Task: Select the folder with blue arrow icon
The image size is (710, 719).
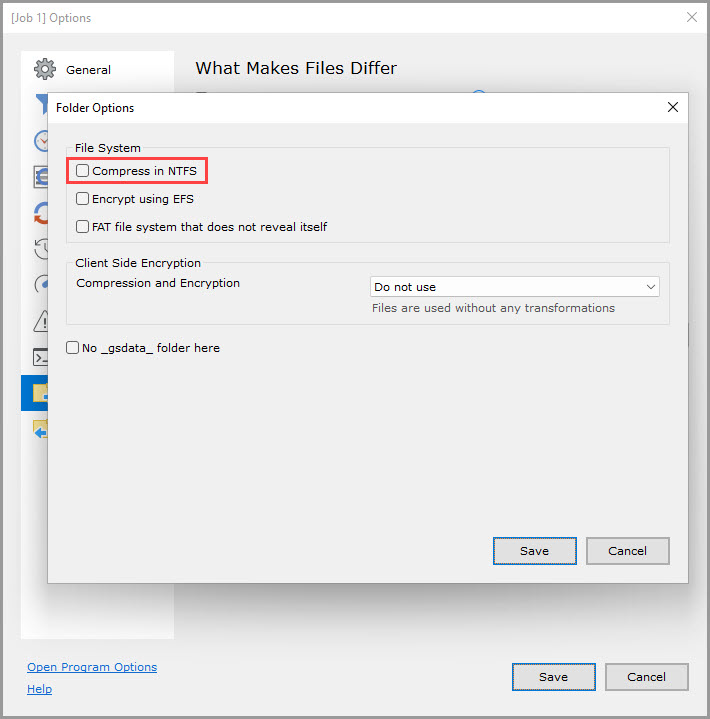Action: click(x=40, y=429)
